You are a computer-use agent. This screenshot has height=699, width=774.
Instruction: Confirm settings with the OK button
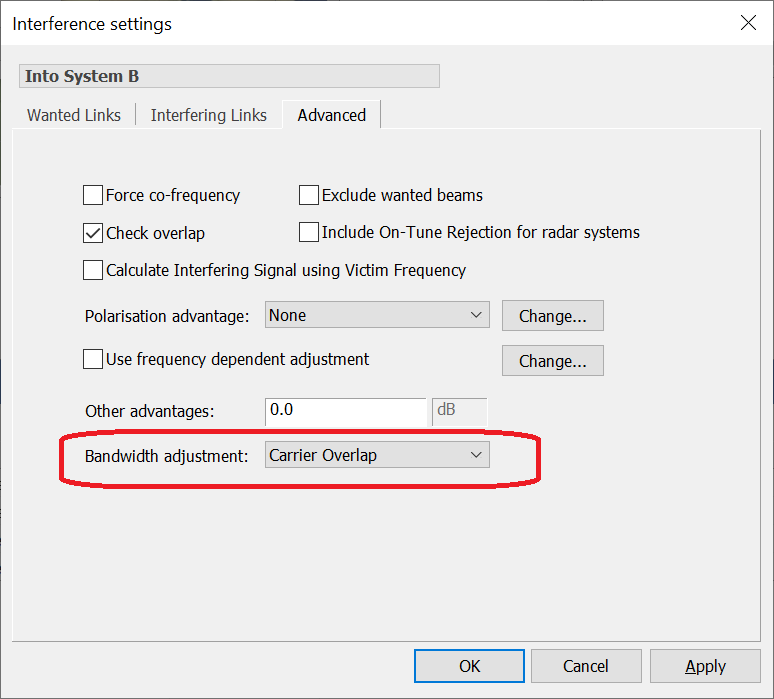(x=469, y=666)
